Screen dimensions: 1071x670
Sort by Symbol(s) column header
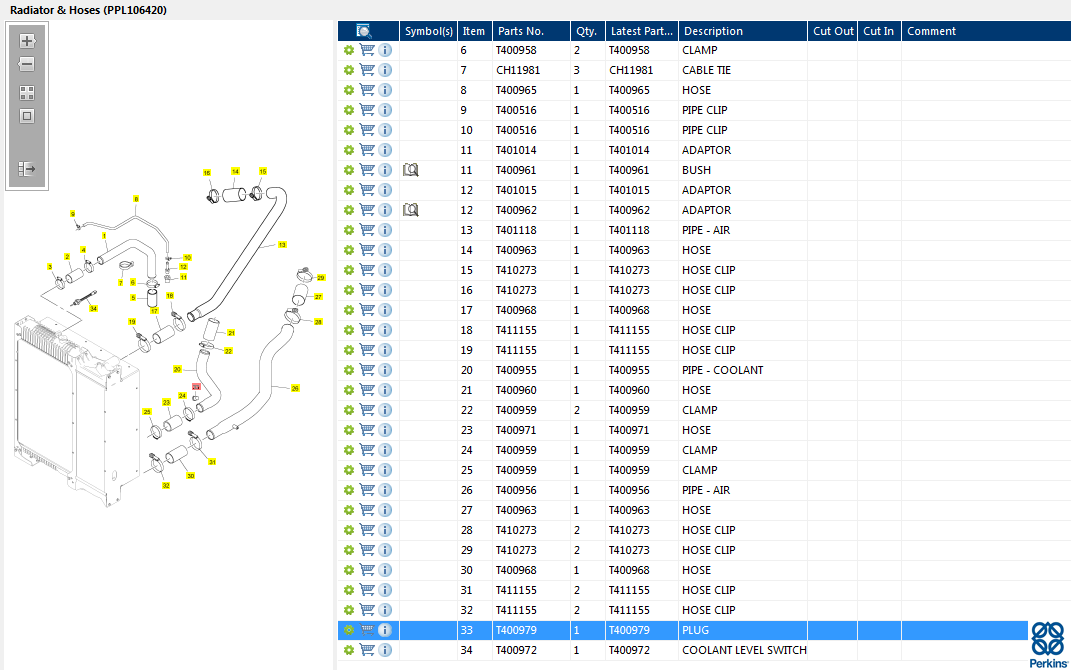pyautogui.click(x=428, y=31)
